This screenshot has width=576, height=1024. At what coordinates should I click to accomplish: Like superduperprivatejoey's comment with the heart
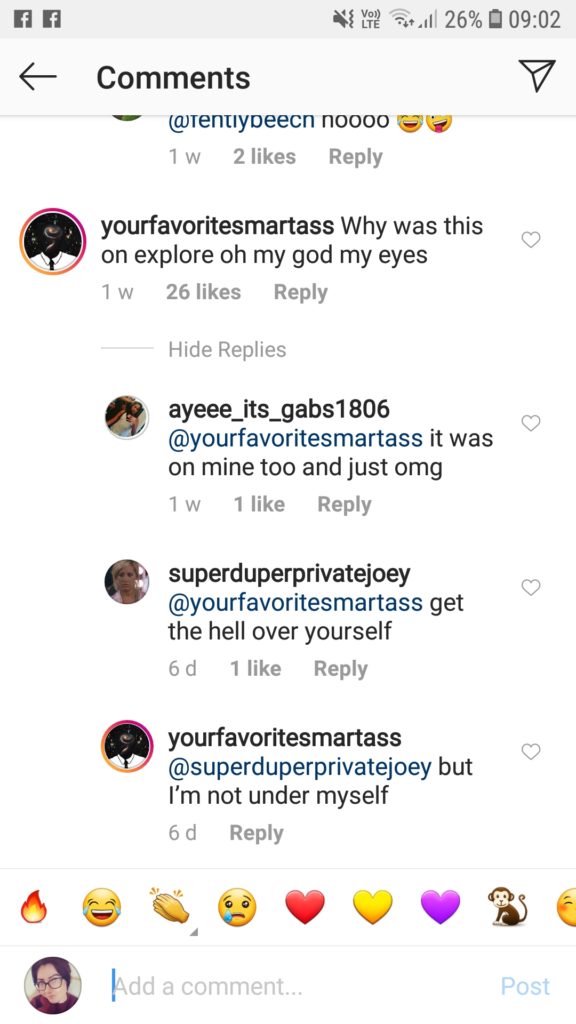(531, 588)
